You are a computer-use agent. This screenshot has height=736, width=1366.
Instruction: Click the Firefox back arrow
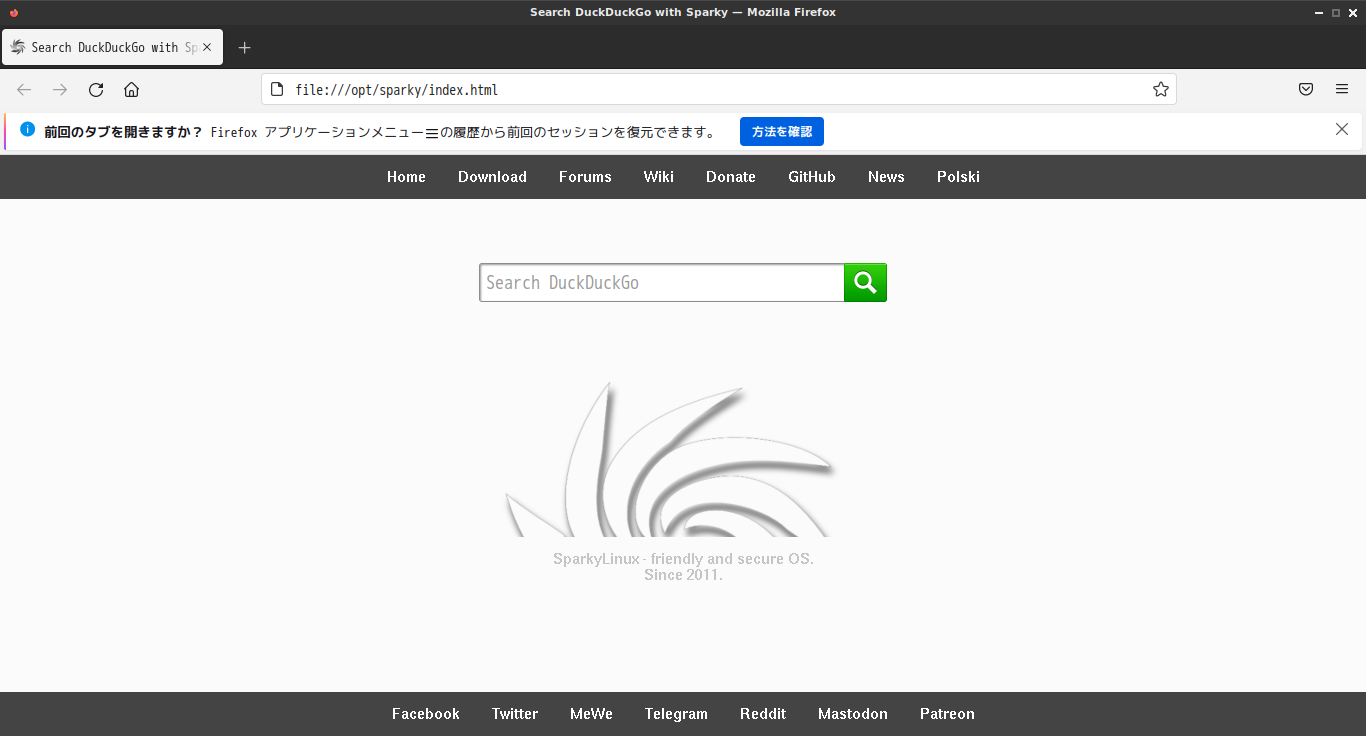(24, 90)
